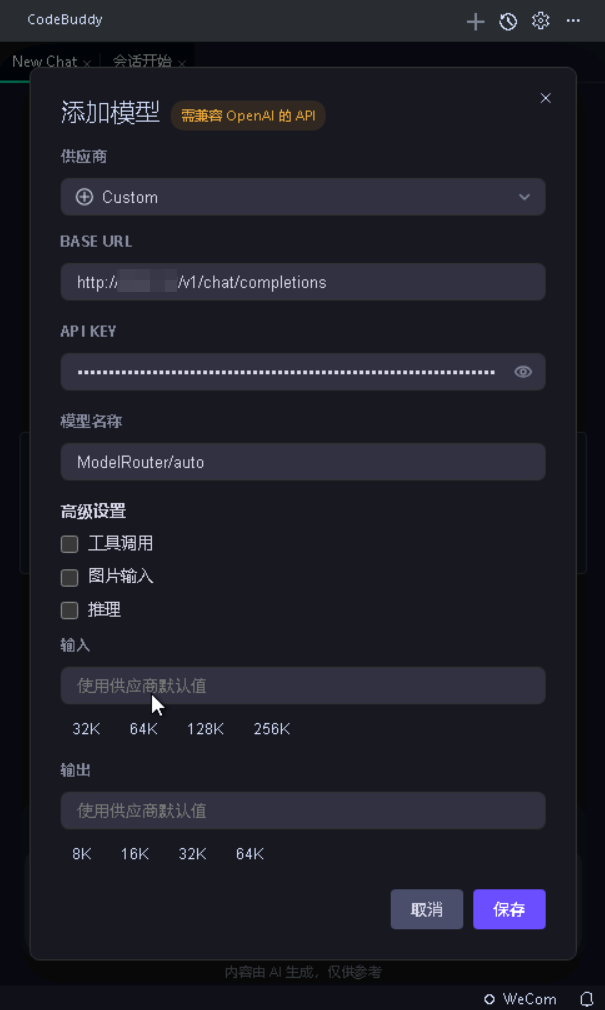
Task: Open CodeBuddy settings gear icon
Action: (540, 21)
